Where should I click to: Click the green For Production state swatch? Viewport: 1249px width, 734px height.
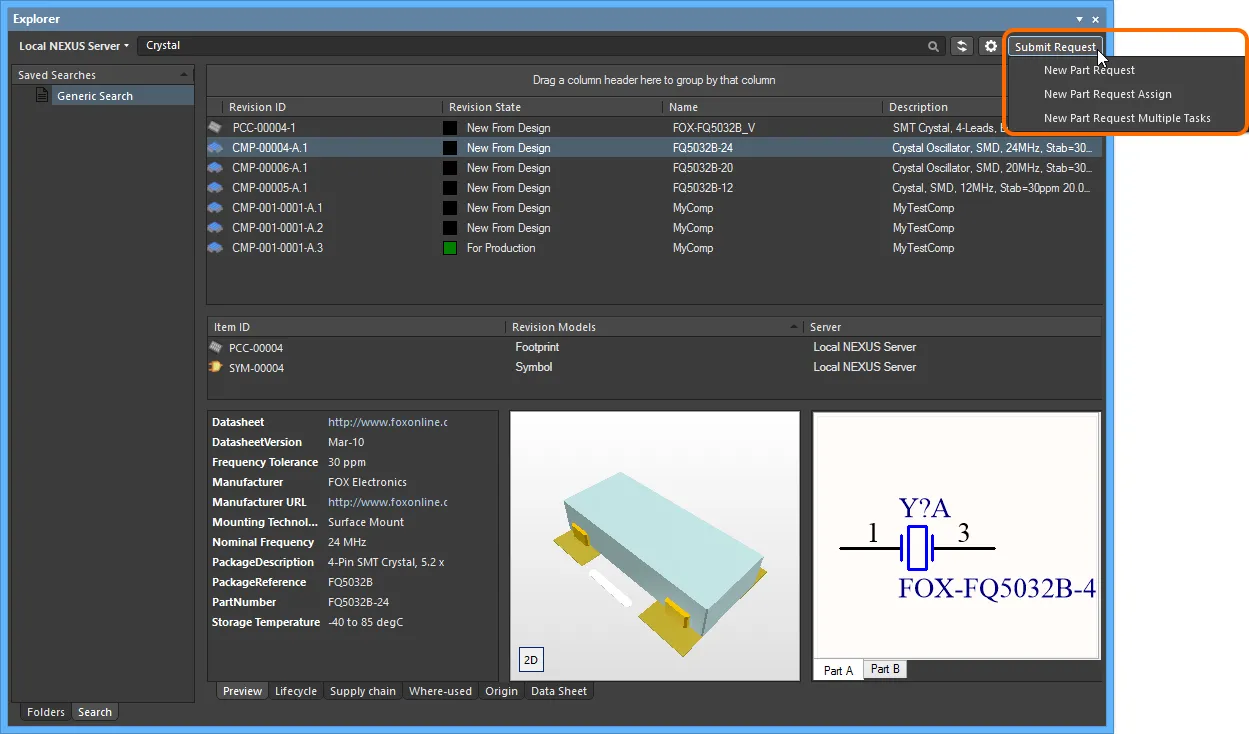coord(450,248)
